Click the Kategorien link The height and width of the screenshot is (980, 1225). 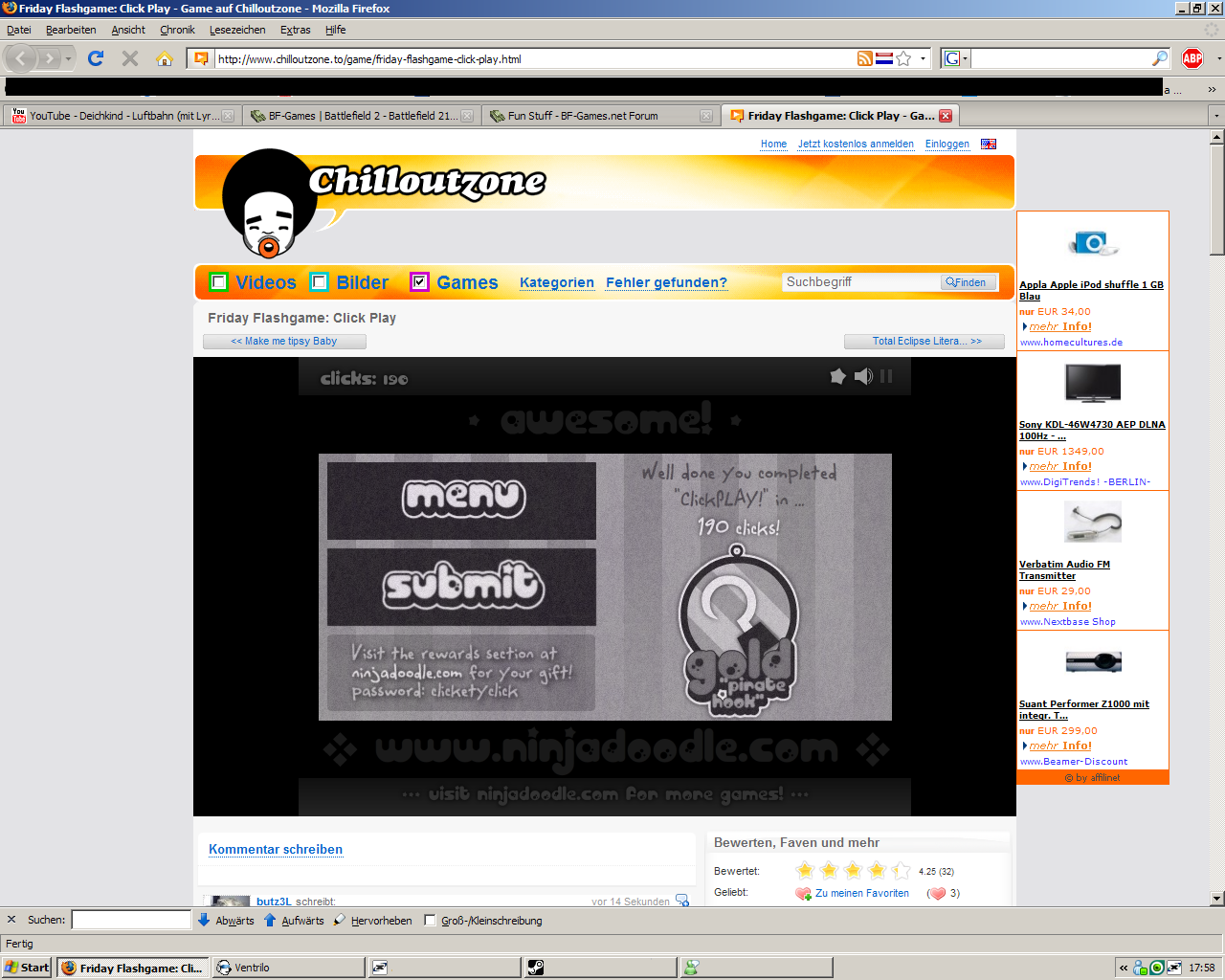(x=557, y=282)
